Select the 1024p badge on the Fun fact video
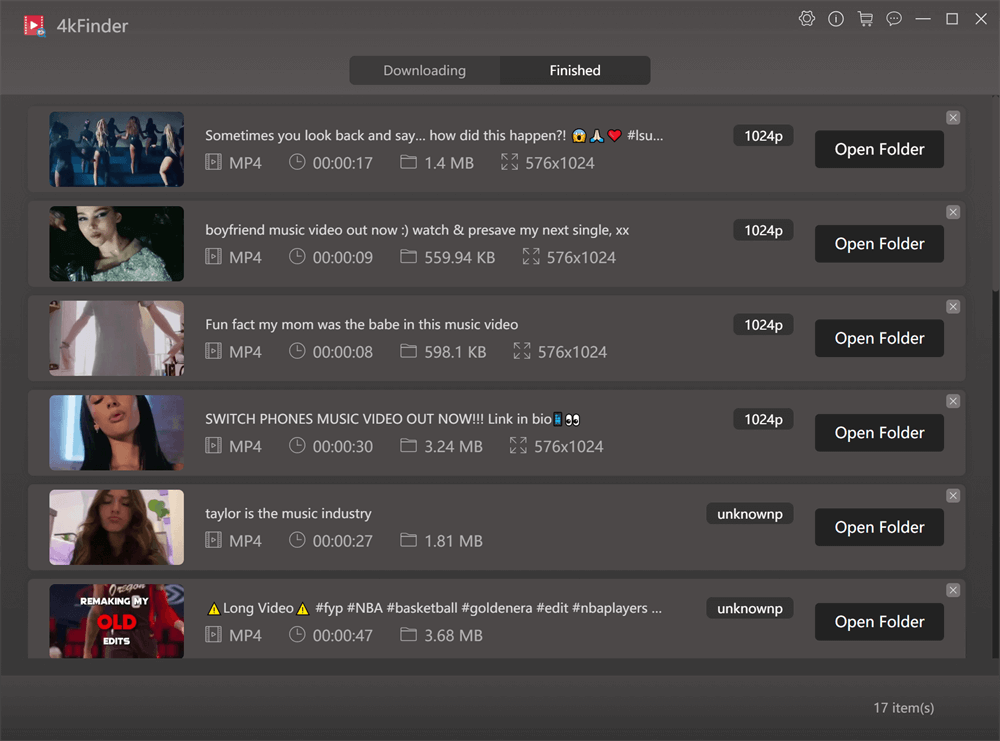 pyautogui.click(x=763, y=324)
